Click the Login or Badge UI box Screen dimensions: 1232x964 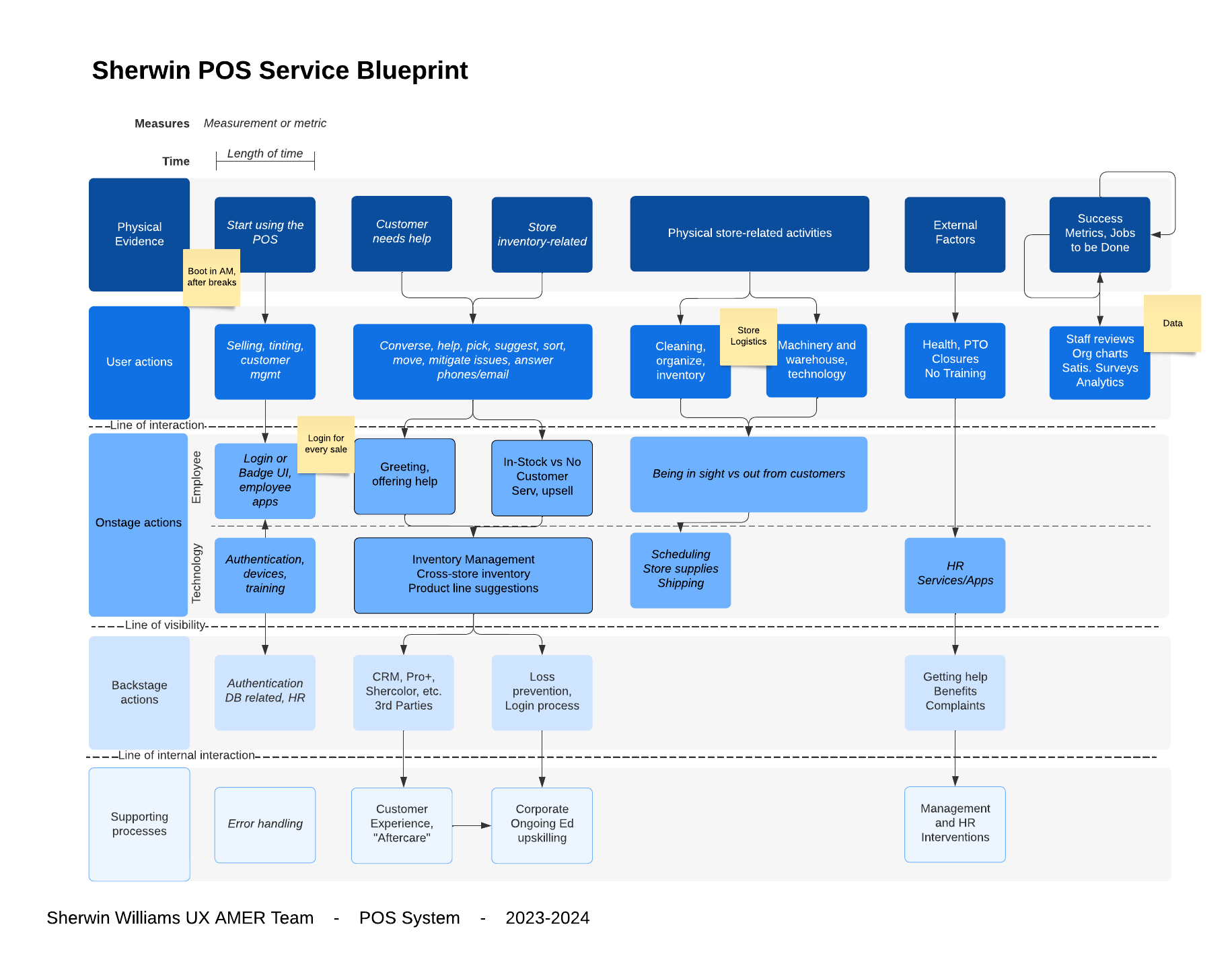pos(265,481)
